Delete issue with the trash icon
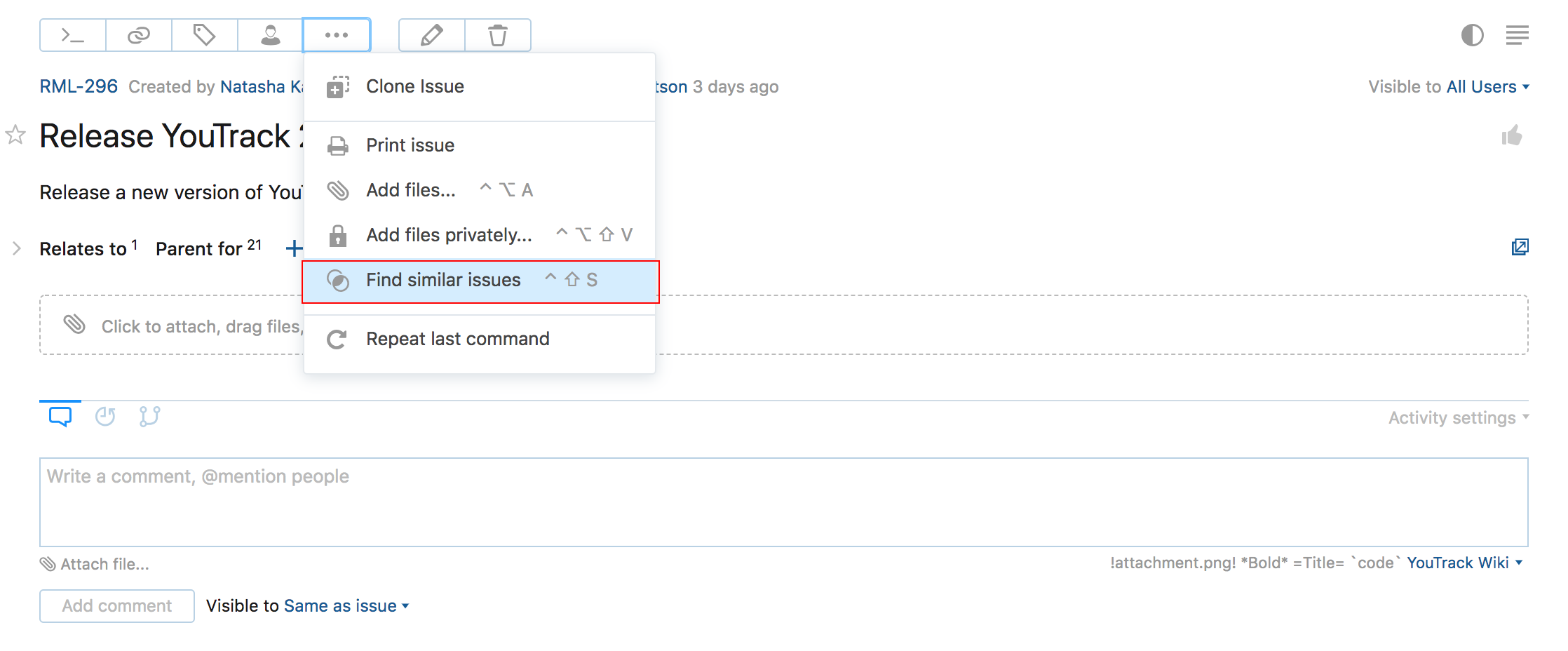Viewport: 1568px width, 651px height. [x=498, y=35]
